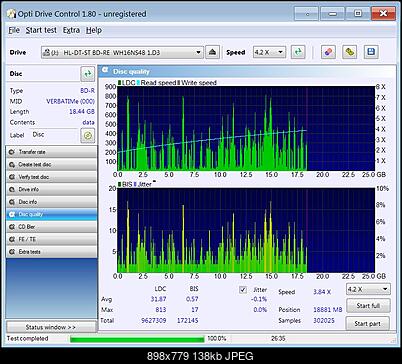Click the LDC max value 813

point(161,310)
